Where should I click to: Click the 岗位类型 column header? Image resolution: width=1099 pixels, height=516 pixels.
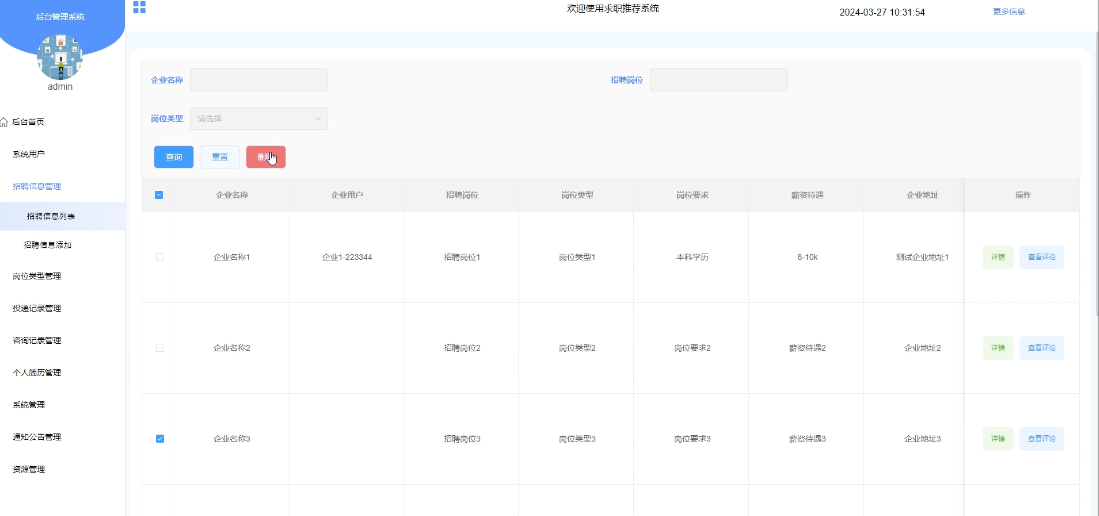pos(576,195)
